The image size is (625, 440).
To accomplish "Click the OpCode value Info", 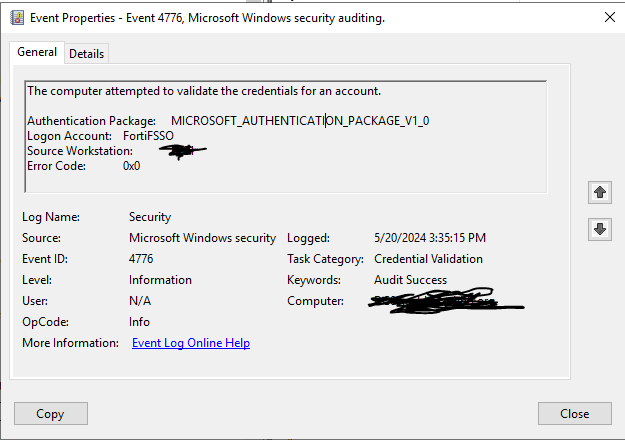I will coord(140,322).
